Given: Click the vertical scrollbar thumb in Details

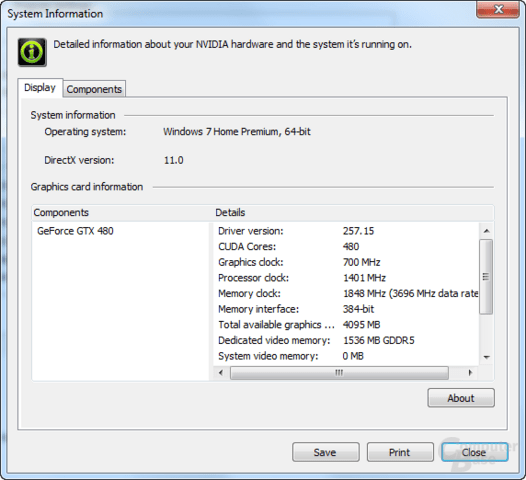Looking at the screenshot, I should pos(486,277).
